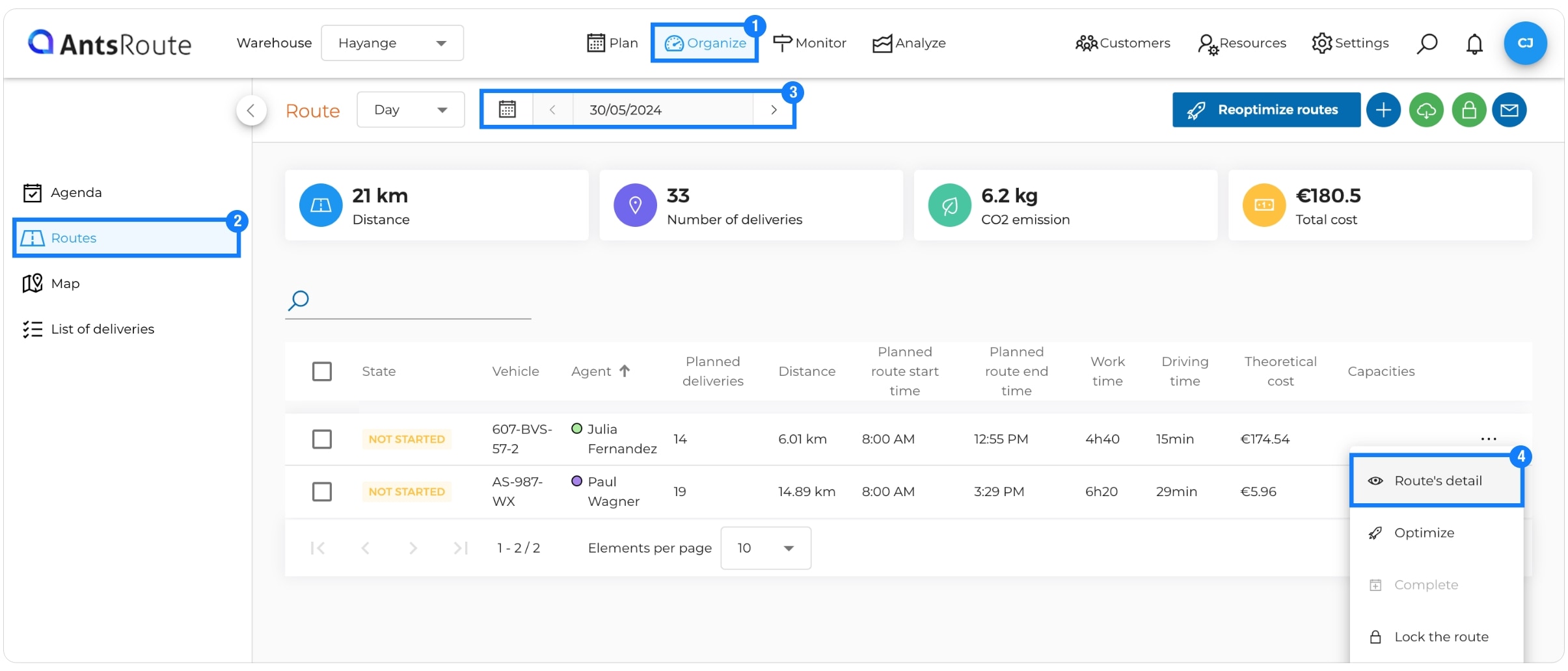Click the purple agent color dot for Paul

(x=576, y=481)
